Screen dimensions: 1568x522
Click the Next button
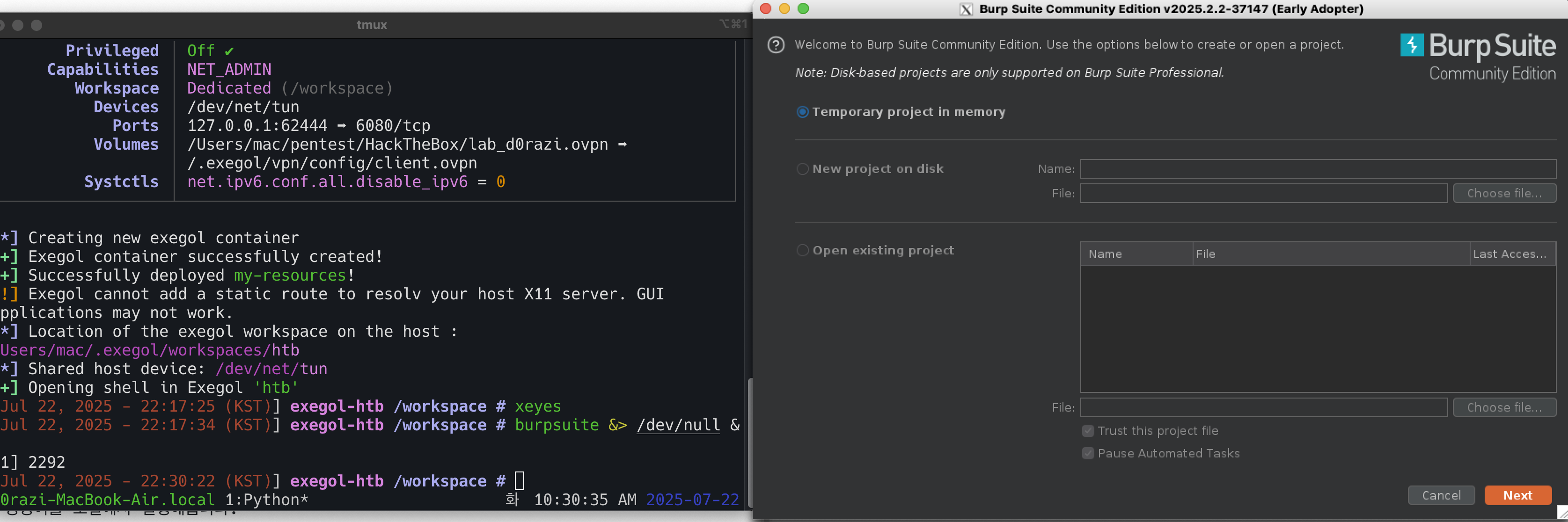pyautogui.click(x=1517, y=495)
